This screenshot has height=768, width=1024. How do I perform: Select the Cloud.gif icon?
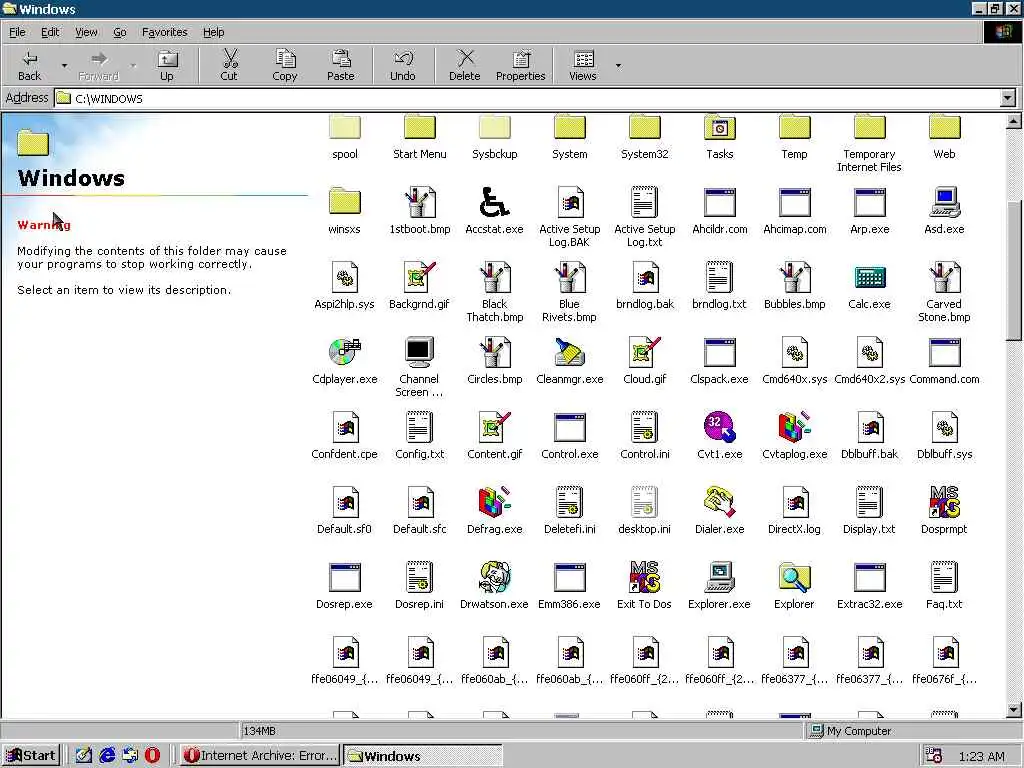click(x=644, y=353)
